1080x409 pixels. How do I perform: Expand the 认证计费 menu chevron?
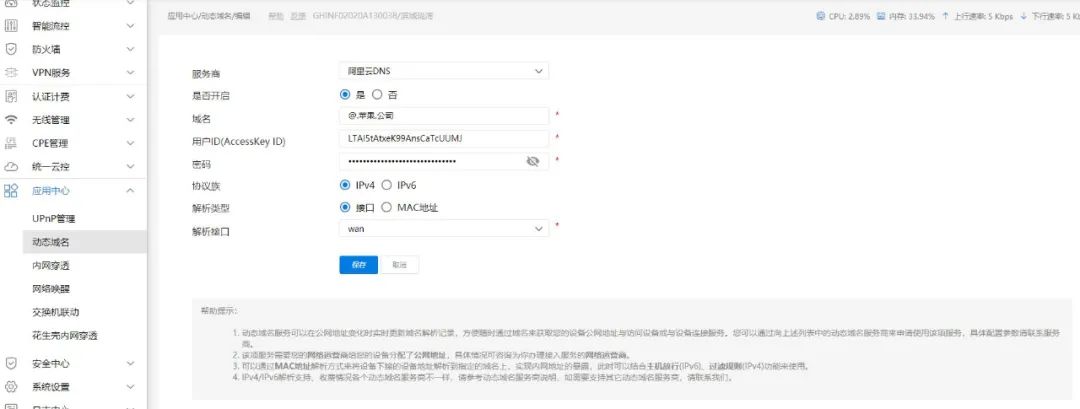pyautogui.click(x=130, y=96)
